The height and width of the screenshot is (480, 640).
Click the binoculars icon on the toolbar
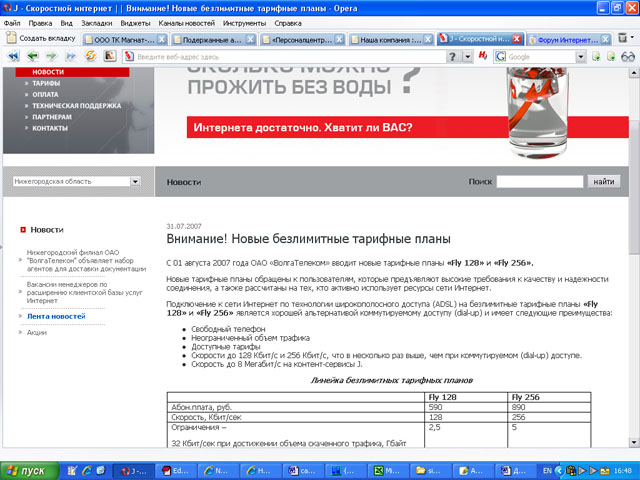[x=627, y=57]
